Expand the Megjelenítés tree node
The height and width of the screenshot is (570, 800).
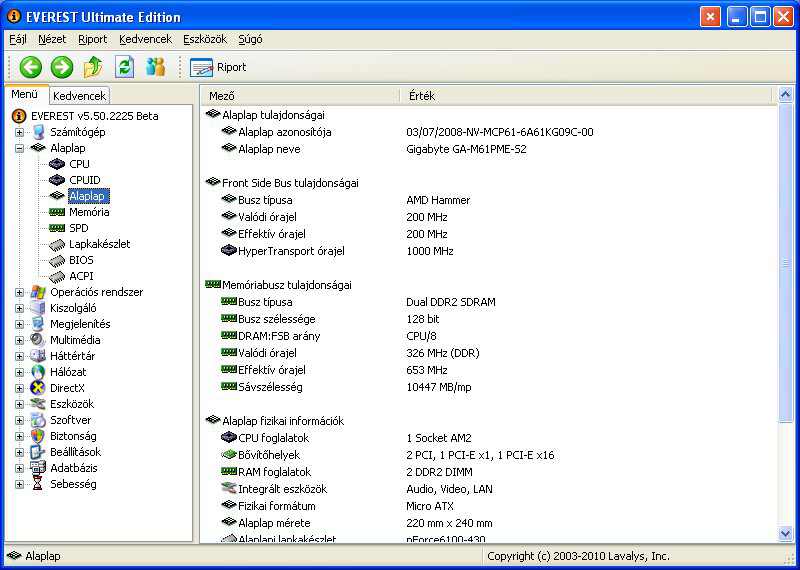coord(19,324)
